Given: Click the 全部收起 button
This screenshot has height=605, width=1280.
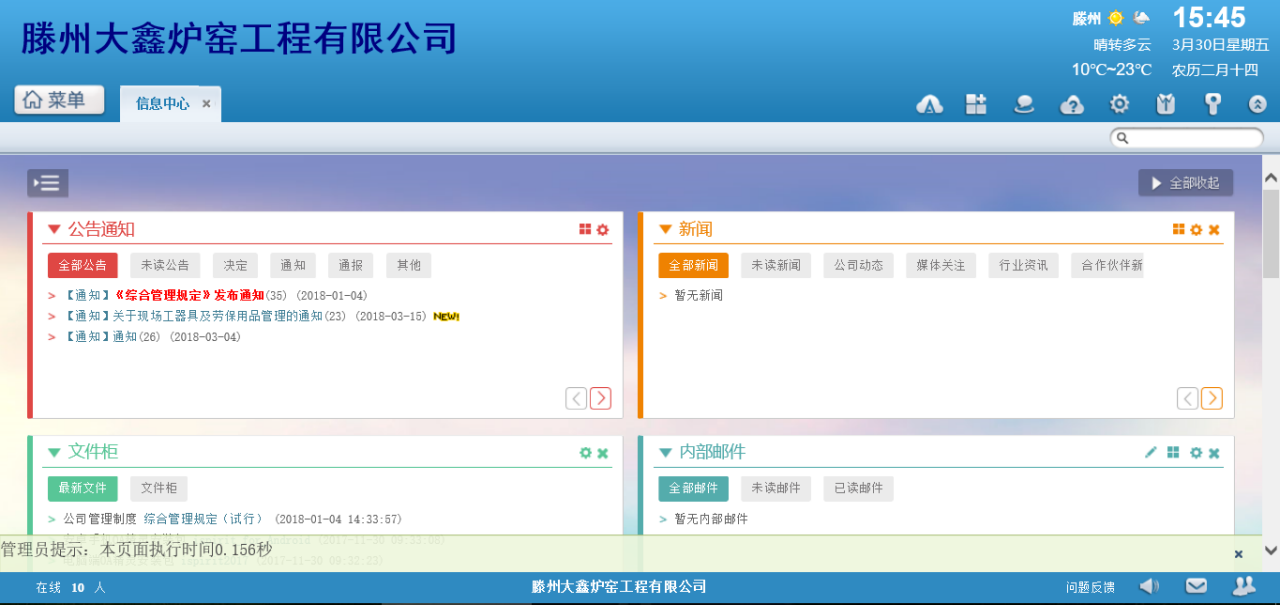Looking at the screenshot, I should click(1185, 183).
